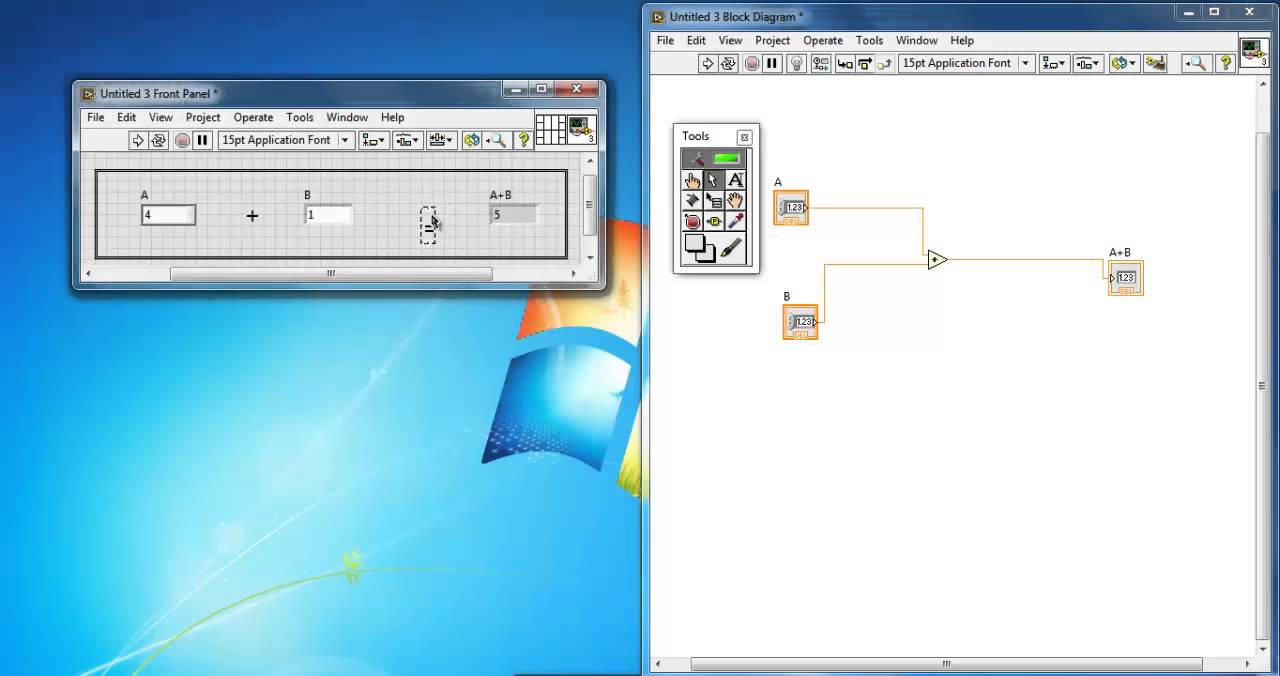Open File menu in Block Diagram window

(665, 41)
